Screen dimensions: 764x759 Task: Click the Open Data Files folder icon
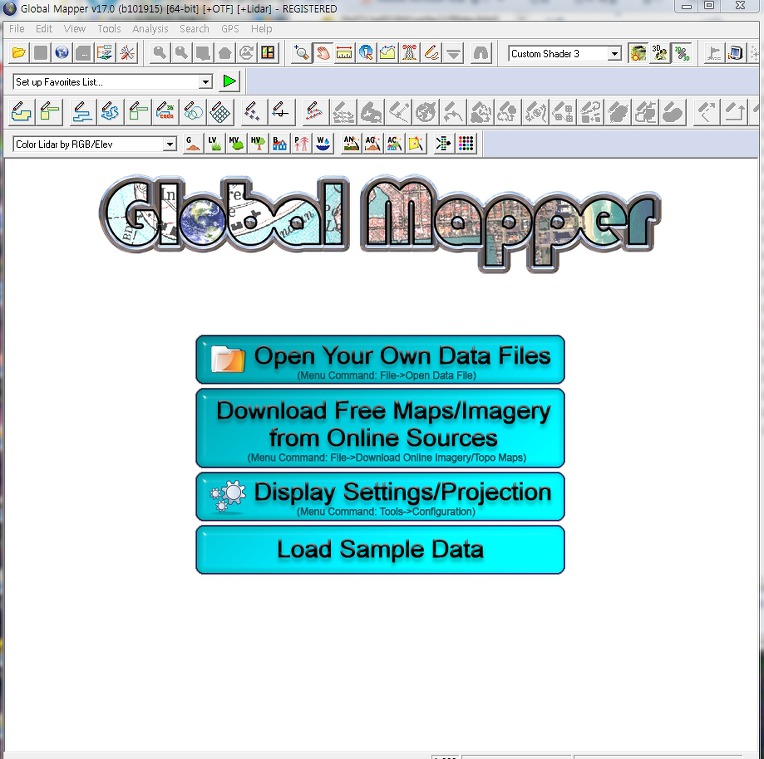click(19, 53)
